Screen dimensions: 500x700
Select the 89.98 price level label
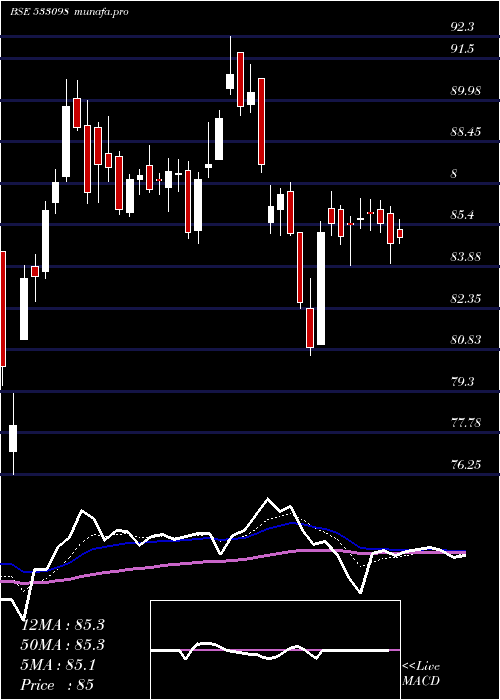pos(466,91)
